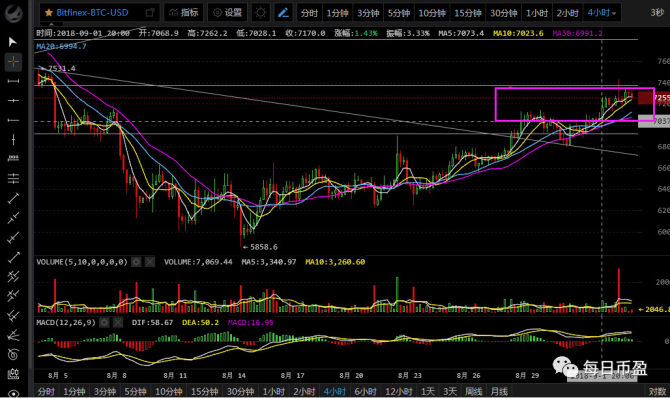Image resolution: width=670 pixels, height=398 pixels.
Task: Remove the MACD indicator with its X icon
Action: pos(118,322)
